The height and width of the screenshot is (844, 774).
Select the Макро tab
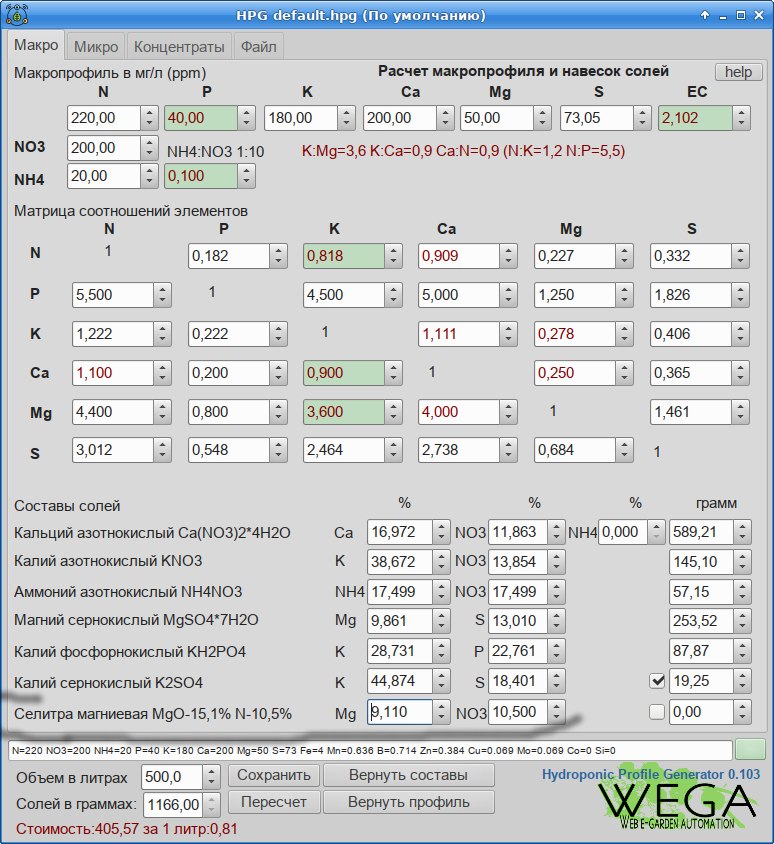tap(36, 45)
